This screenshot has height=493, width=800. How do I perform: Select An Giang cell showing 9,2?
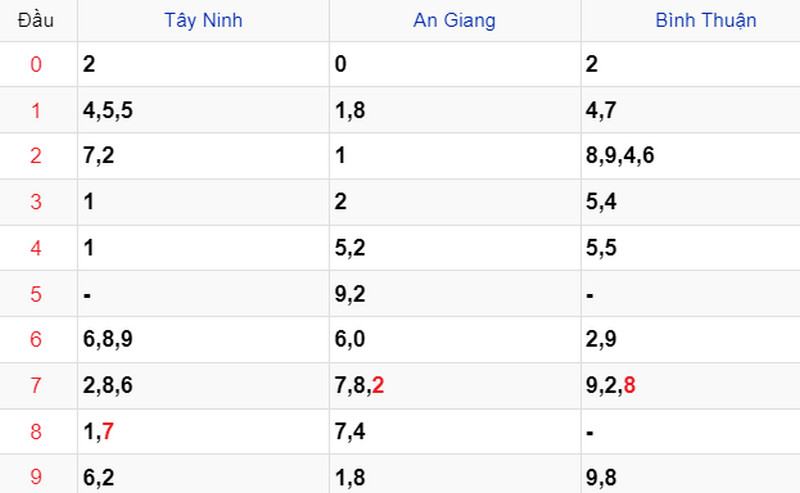pos(350,295)
